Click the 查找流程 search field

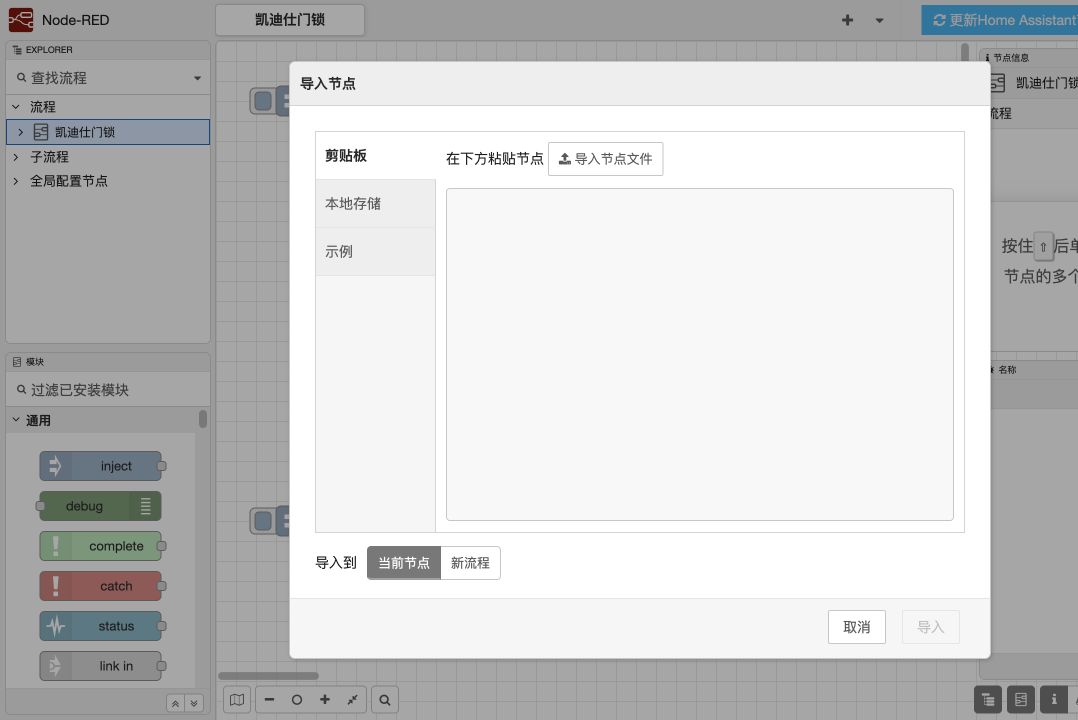(109, 78)
